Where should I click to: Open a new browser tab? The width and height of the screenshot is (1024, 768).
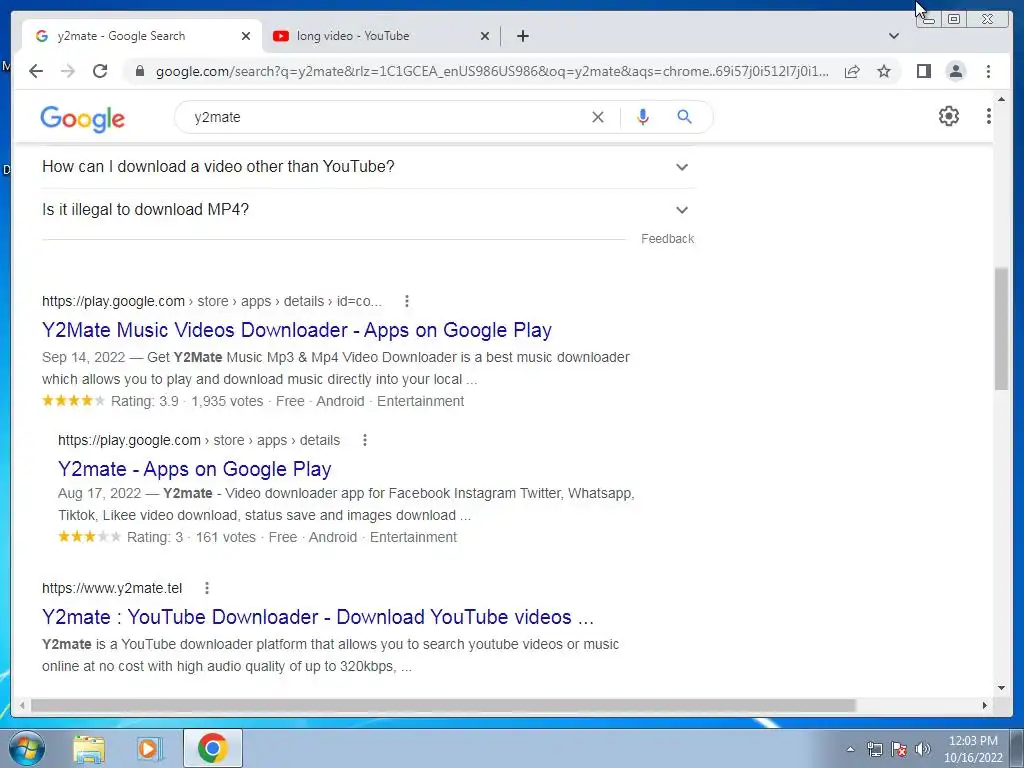coord(522,36)
